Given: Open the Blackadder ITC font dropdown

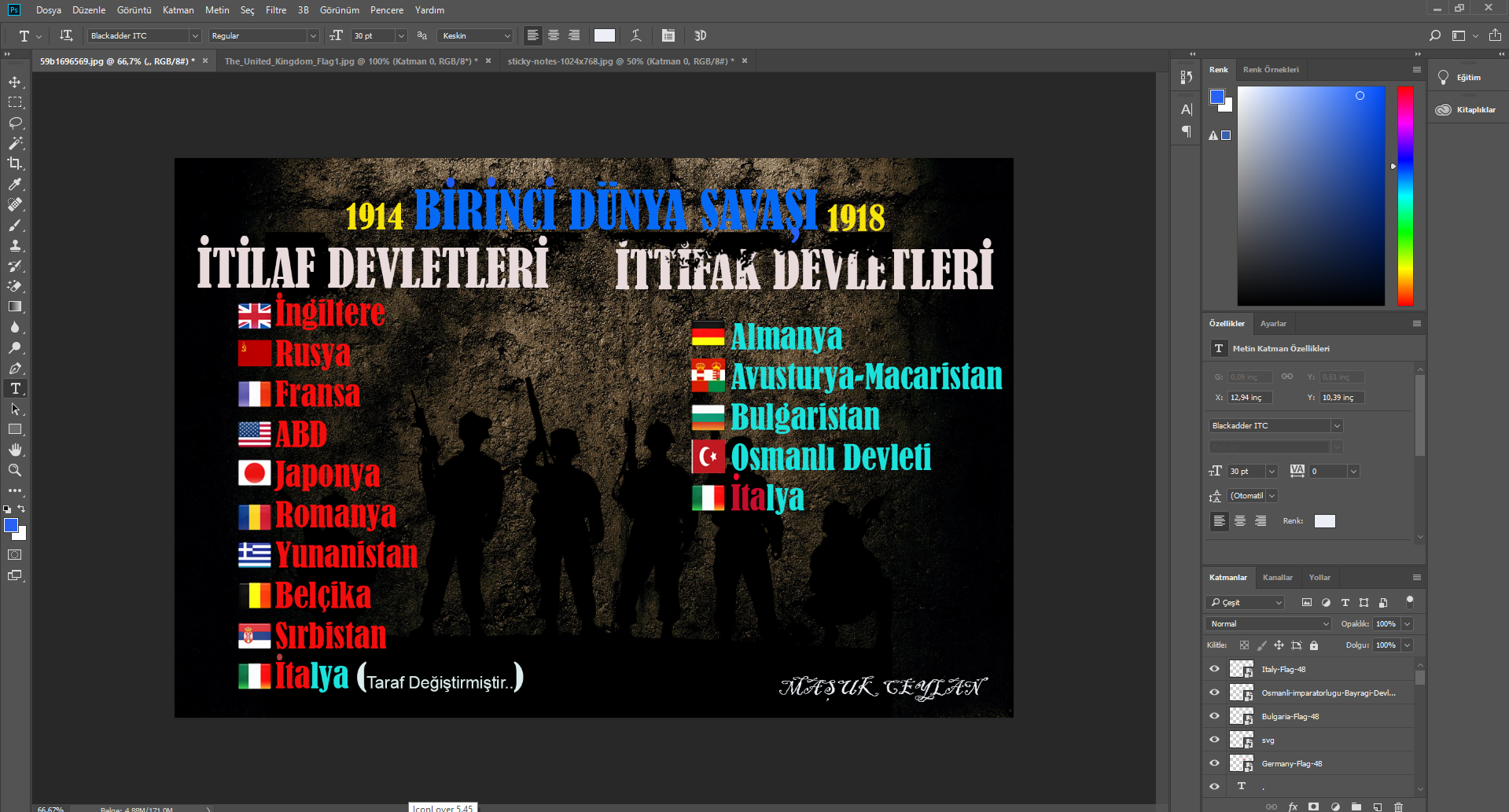Looking at the screenshot, I should pyautogui.click(x=195, y=36).
